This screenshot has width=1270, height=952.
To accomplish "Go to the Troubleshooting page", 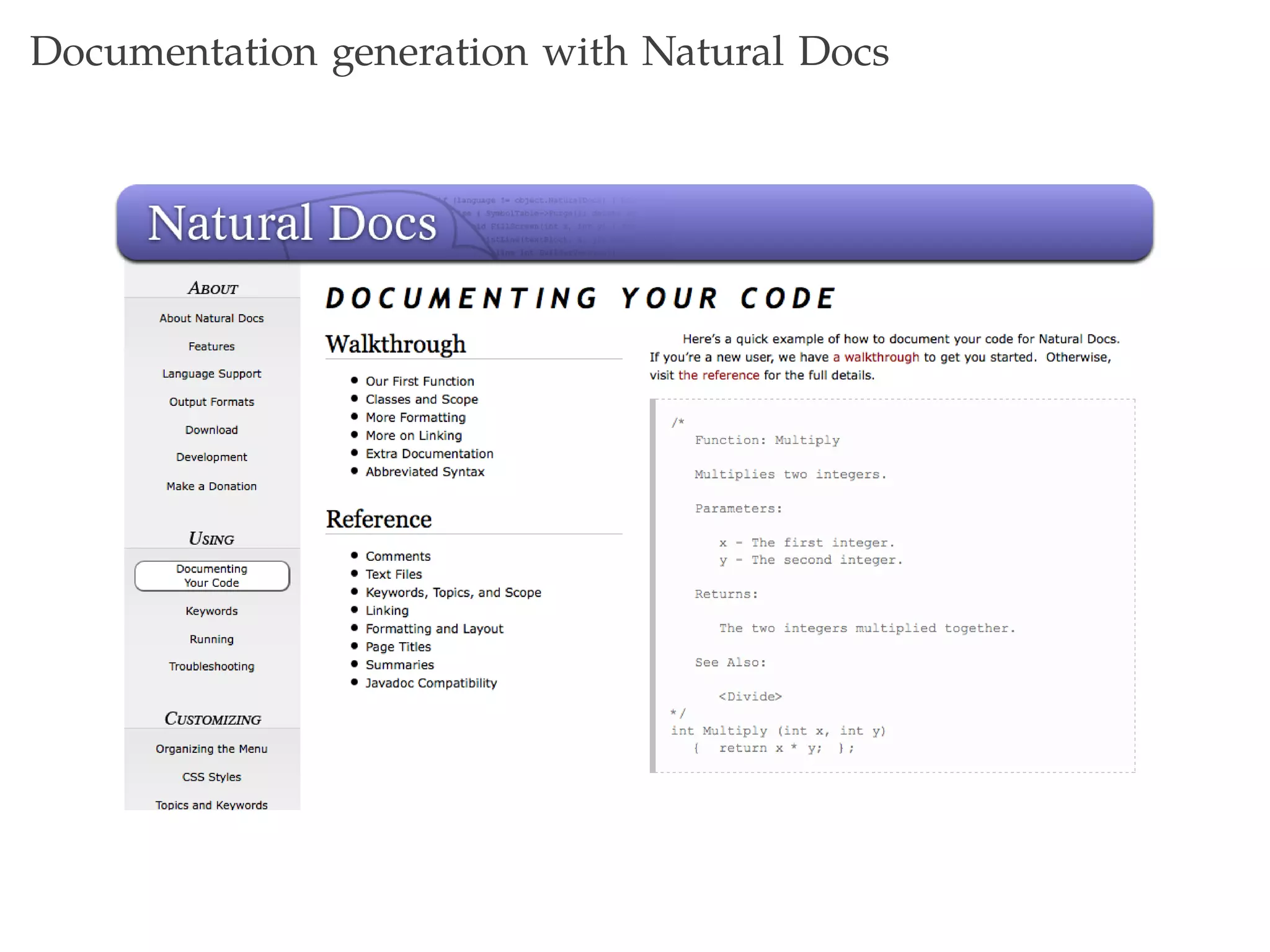I will [211, 666].
